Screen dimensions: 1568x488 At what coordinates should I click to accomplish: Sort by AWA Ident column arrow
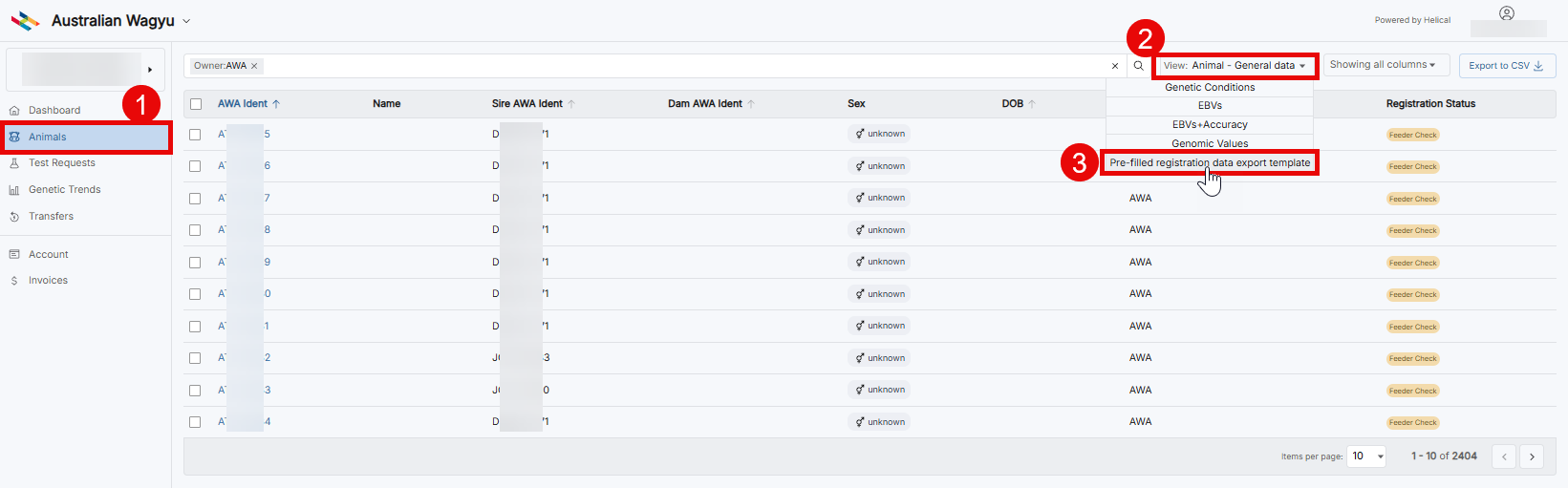point(276,104)
